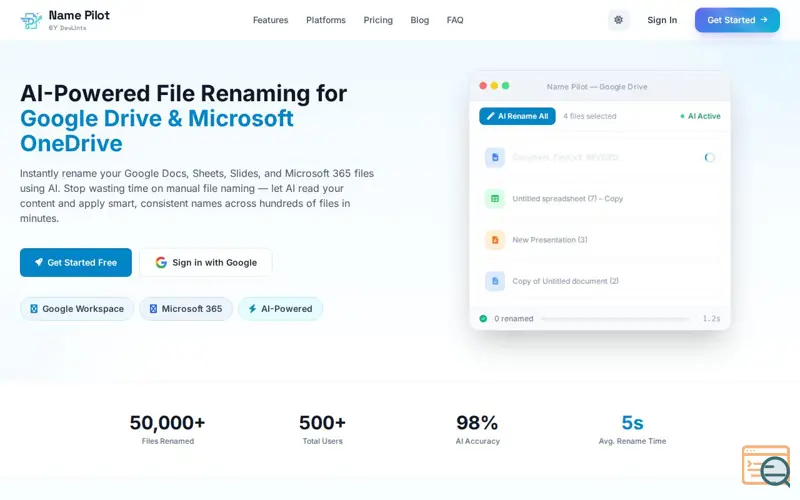Viewport: 800px width, 500px height.
Task: Open the Platforms menu link
Action: click(326, 20)
